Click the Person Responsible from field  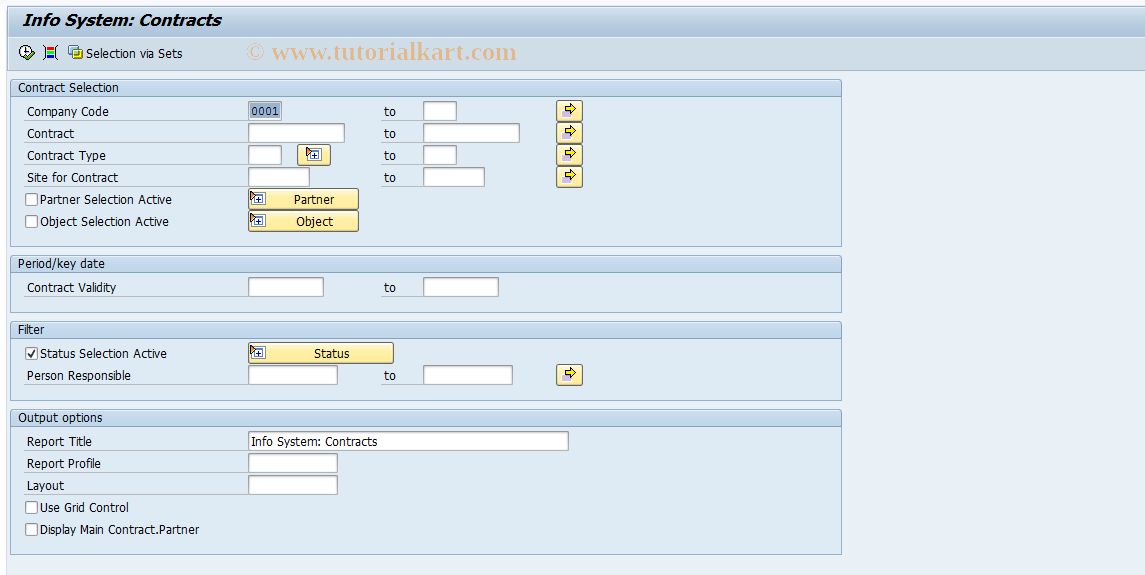[x=292, y=376]
